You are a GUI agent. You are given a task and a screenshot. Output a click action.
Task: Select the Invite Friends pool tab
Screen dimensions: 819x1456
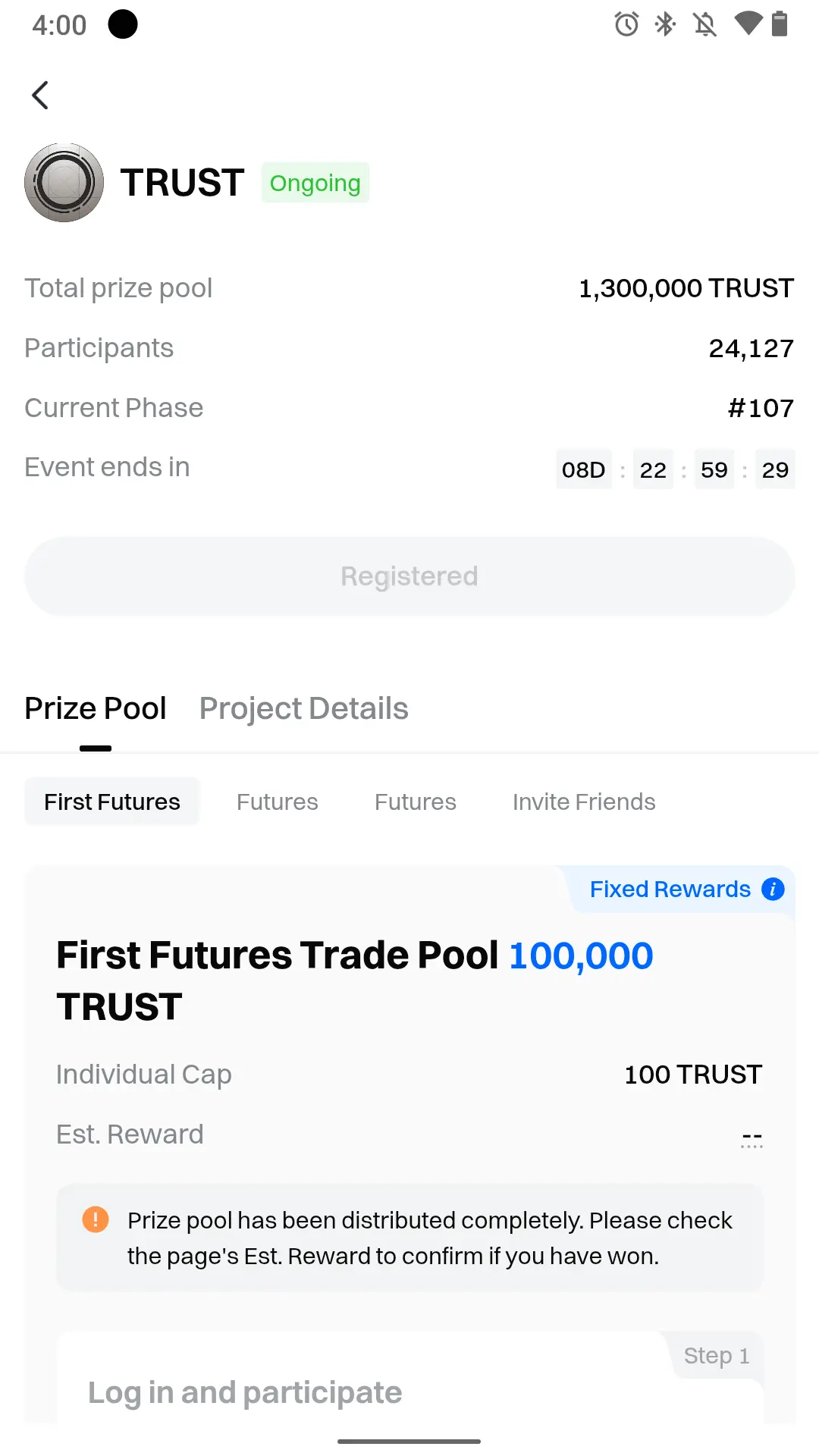coord(584,802)
